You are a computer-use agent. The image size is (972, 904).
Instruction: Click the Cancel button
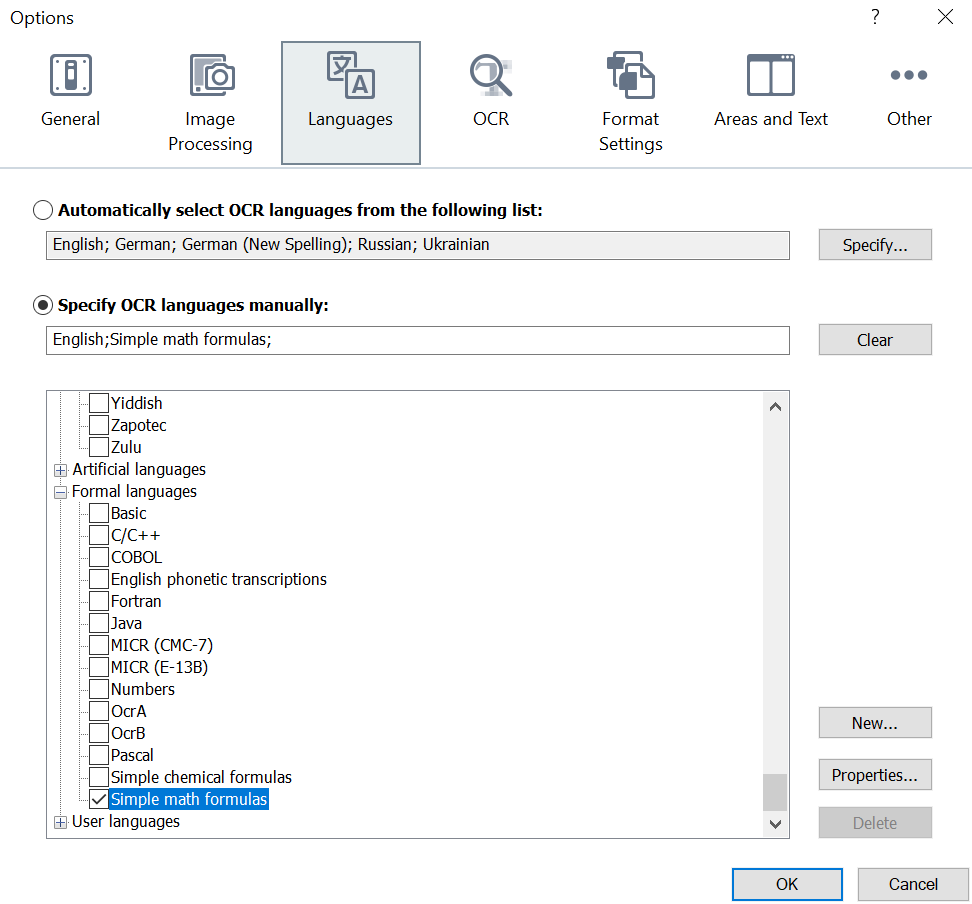(x=913, y=884)
